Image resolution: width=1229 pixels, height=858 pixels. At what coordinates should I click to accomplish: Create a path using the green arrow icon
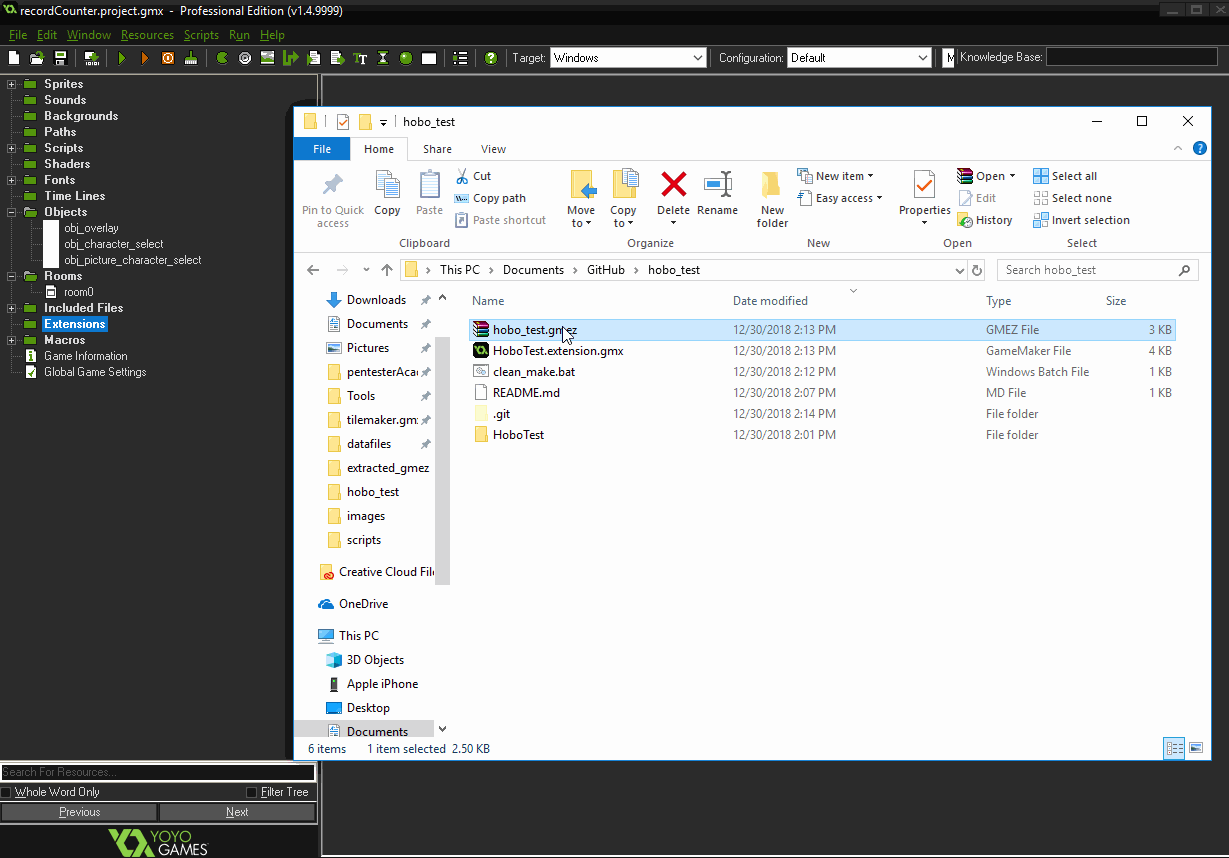click(x=290, y=58)
